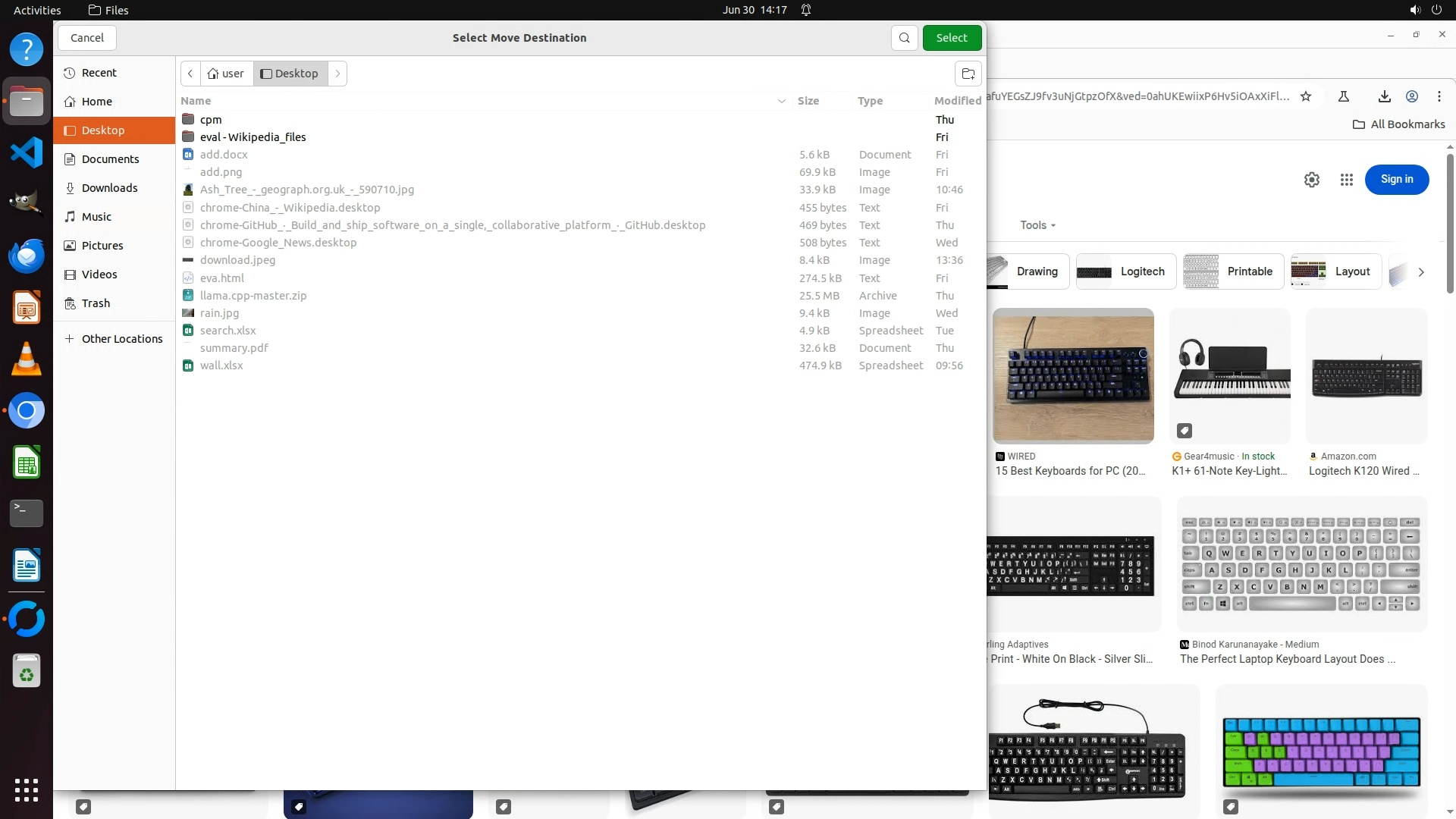1456x819 pixels.
Task: Open the cpm folder
Action: click(x=211, y=120)
